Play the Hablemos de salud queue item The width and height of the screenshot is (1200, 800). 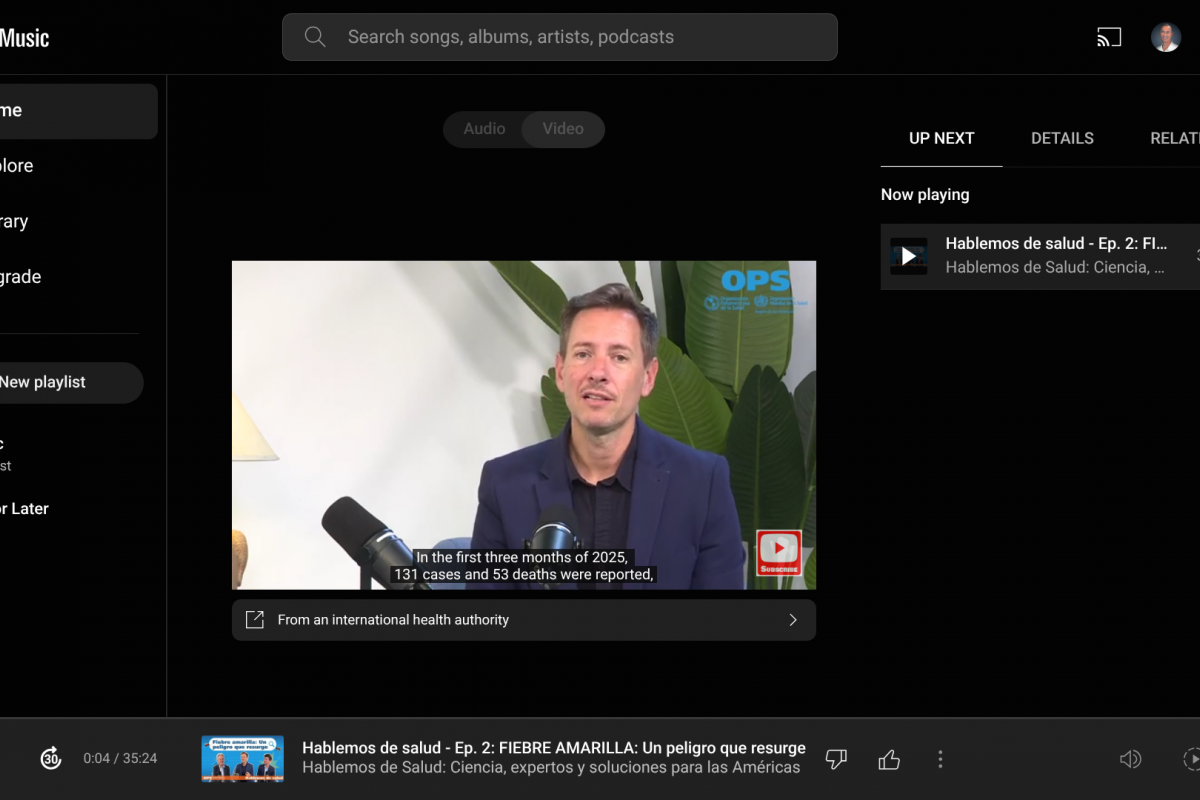(909, 256)
